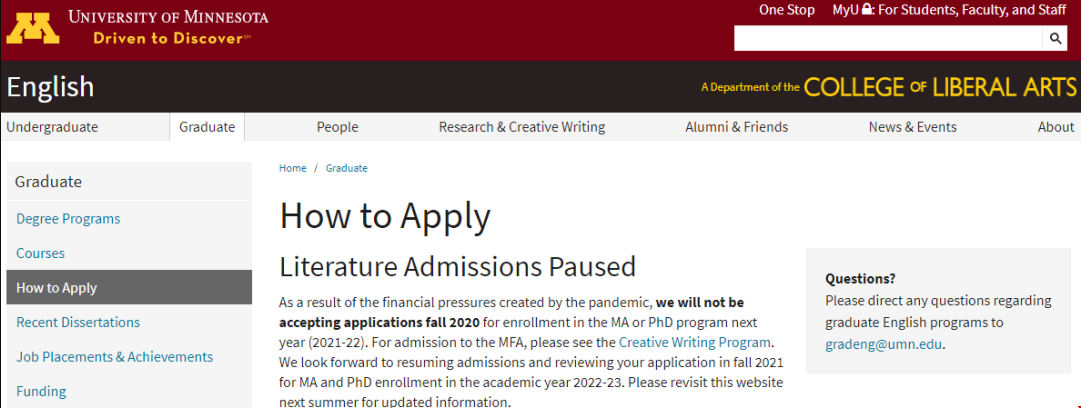The image size is (1081, 408).
Task: Click the University of Minnesota M logo
Action: coord(33,26)
